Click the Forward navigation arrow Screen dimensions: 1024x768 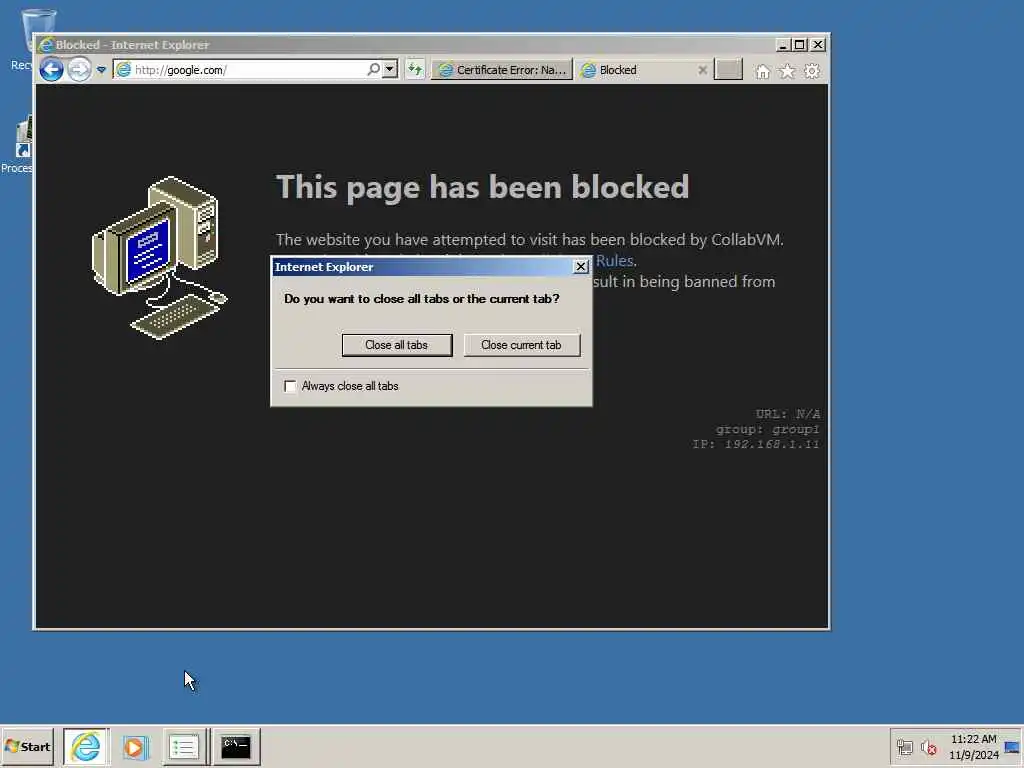pos(80,69)
